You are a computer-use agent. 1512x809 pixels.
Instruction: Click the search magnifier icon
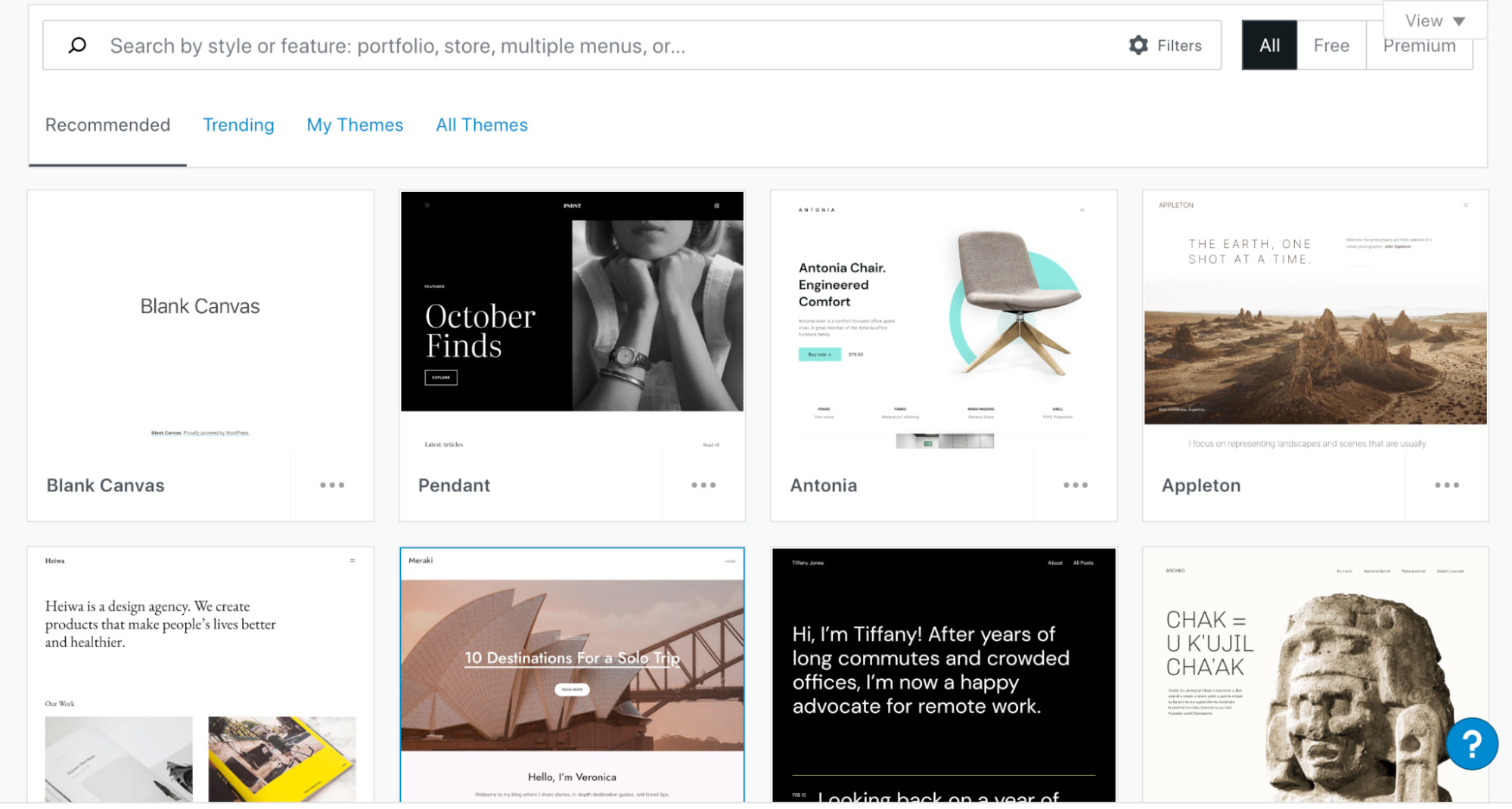click(x=77, y=45)
